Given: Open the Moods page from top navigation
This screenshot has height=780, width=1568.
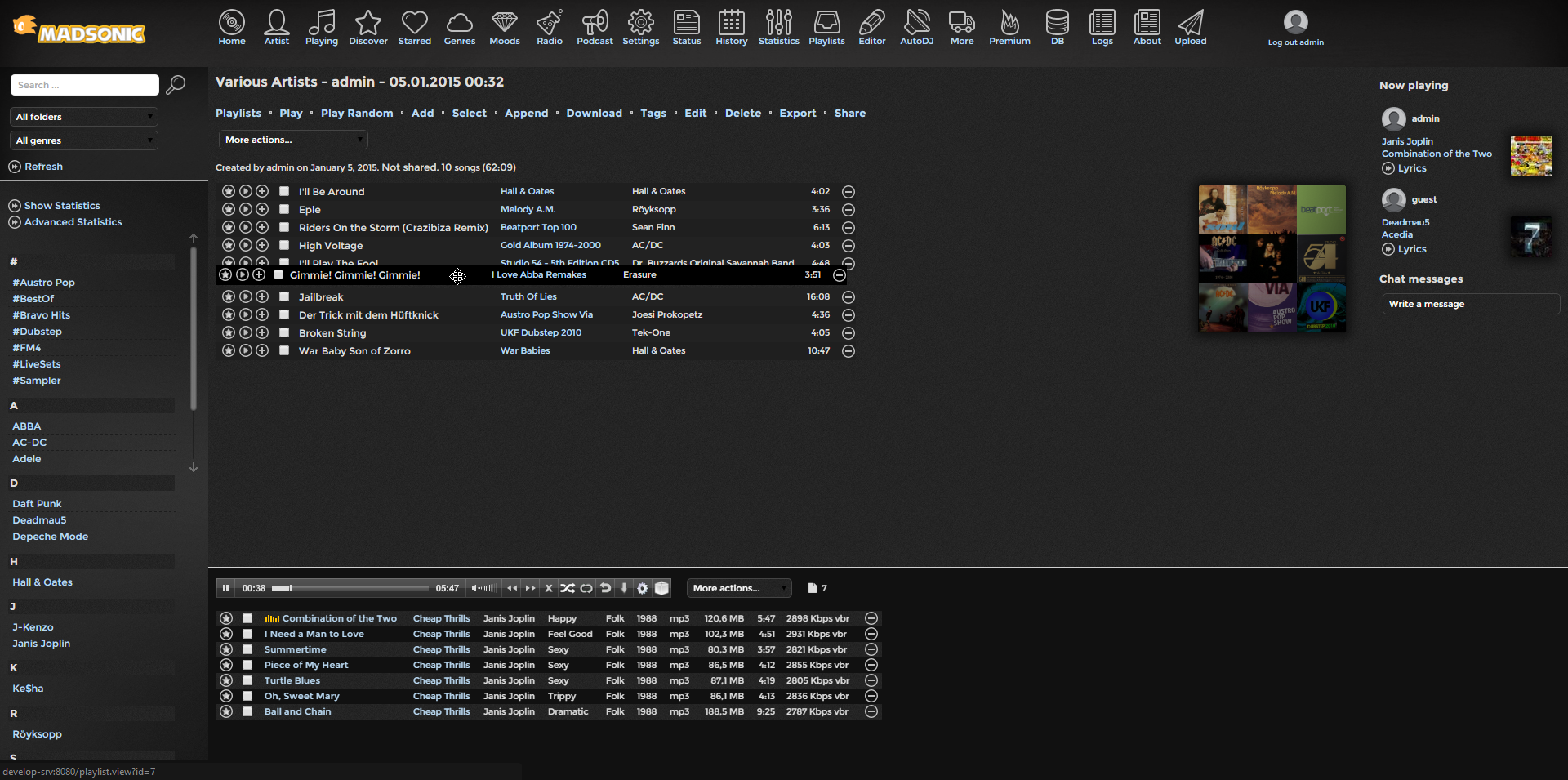Looking at the screenshot, I should click(x=504, y=28).
